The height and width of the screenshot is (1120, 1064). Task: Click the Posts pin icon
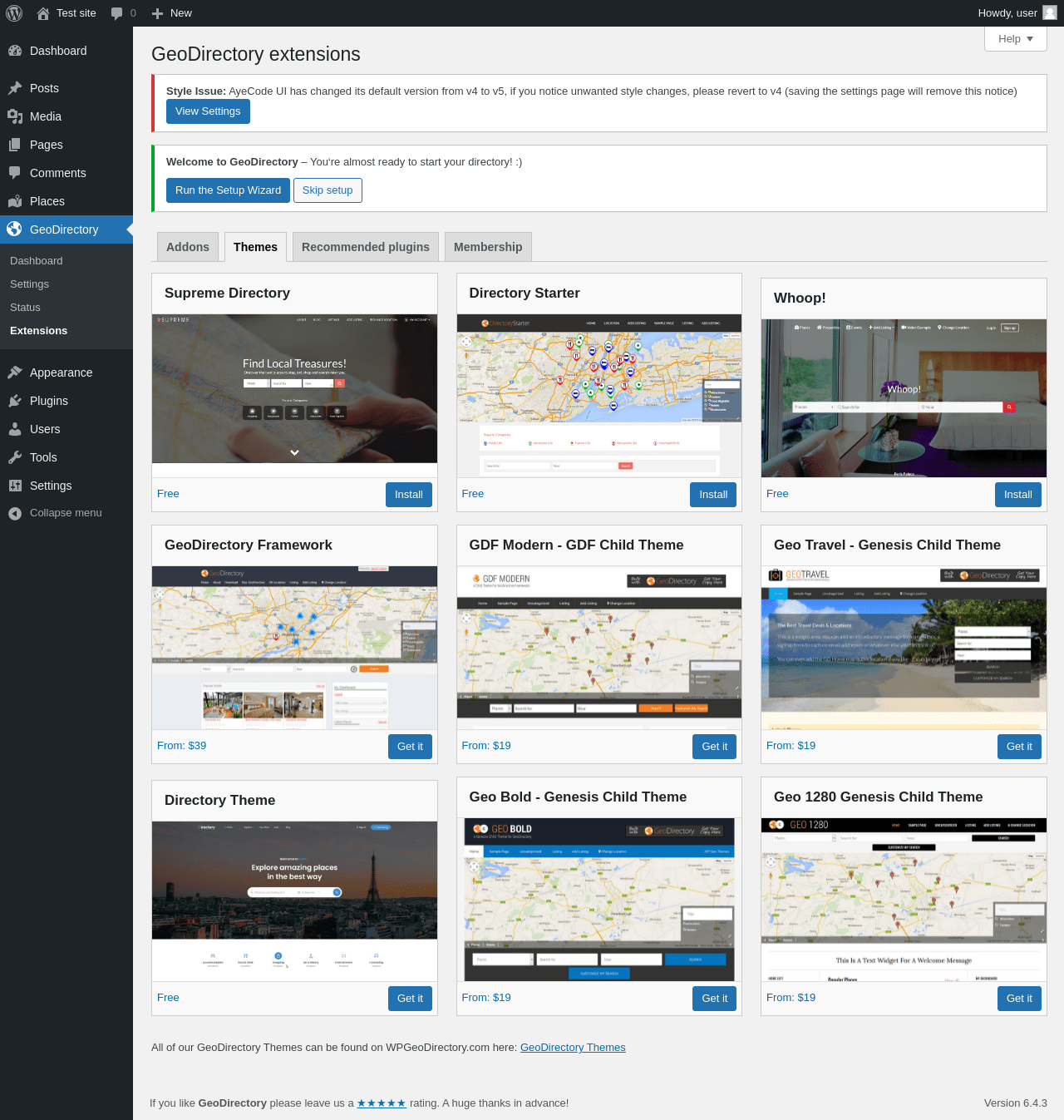15,88
